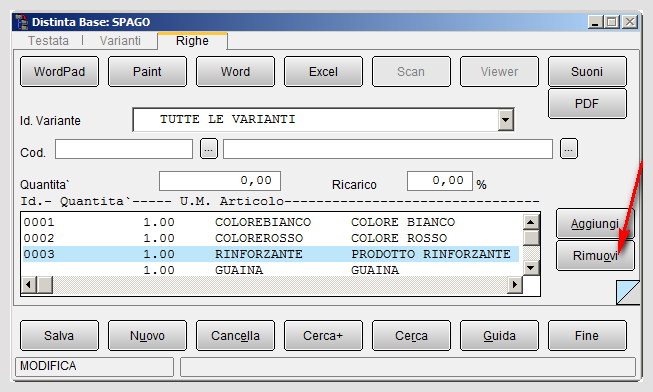Click the Fine button
653x392 pixels.
point(587,335)
